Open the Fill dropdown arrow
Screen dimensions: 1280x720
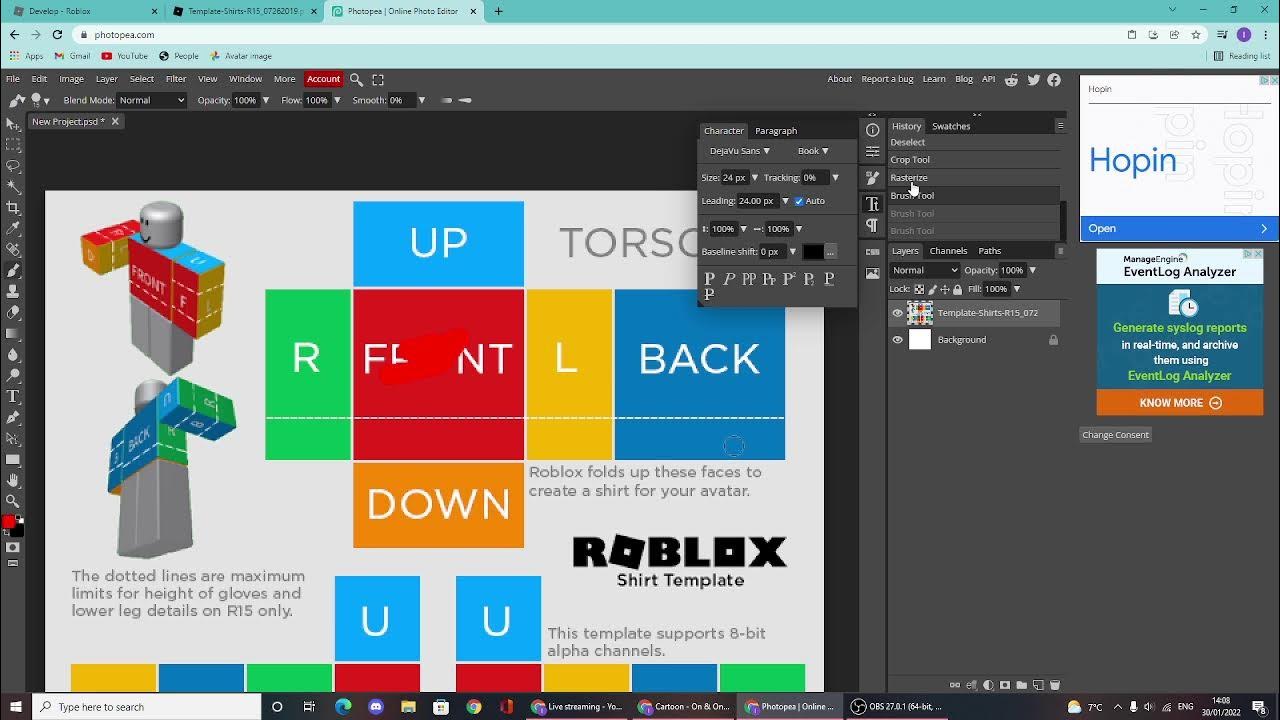click(x=1016, y=289)
